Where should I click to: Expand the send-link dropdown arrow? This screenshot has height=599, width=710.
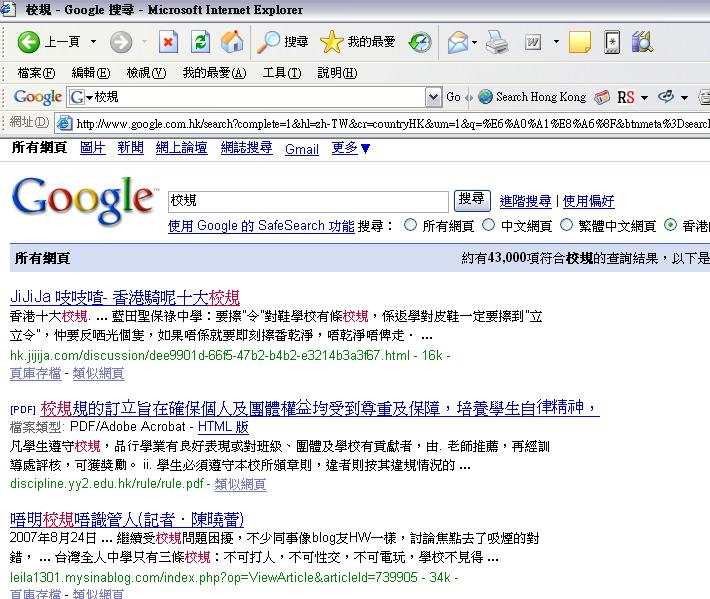coord(684,97)
